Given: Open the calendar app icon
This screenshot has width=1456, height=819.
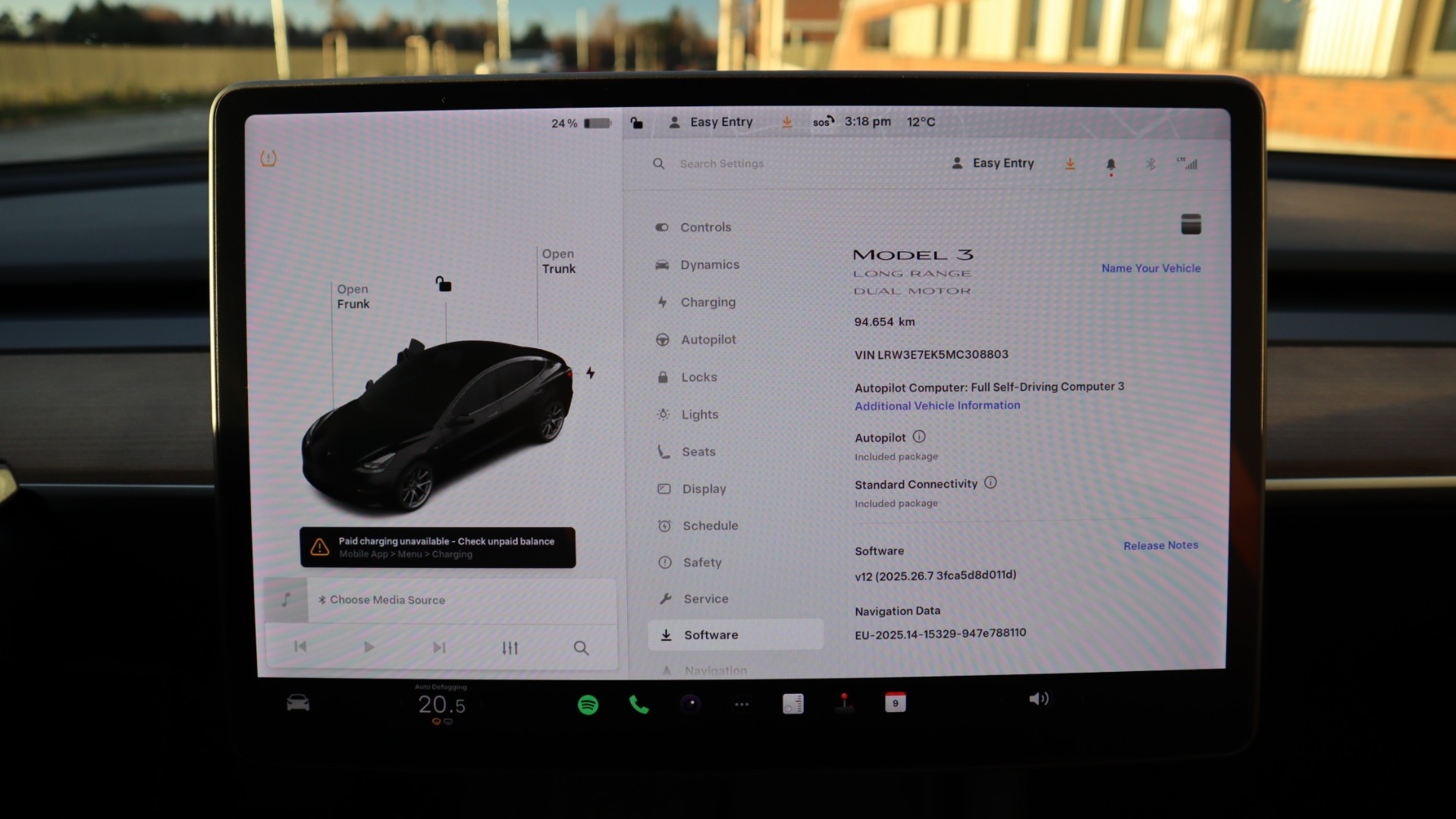Looking at the screenshot, I should tap(895, 703).
